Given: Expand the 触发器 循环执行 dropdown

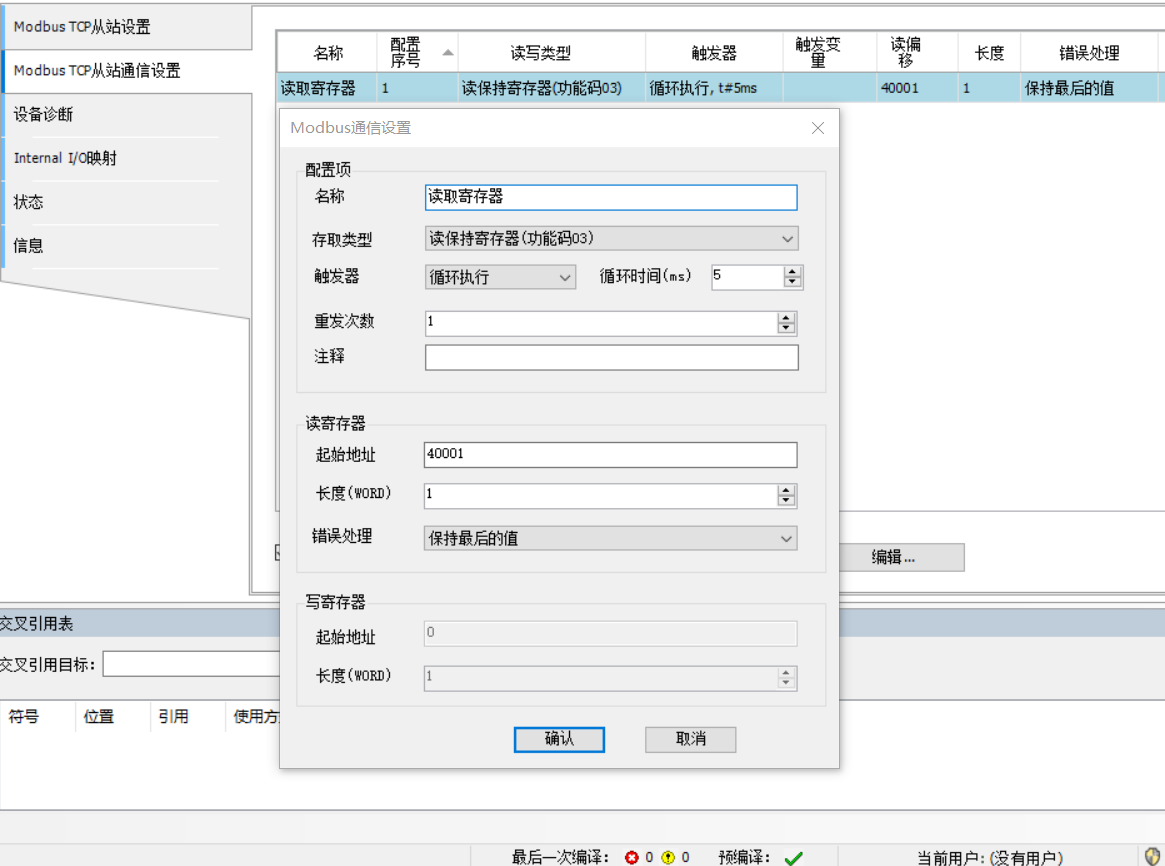Looking at the screenshot, I should 565,278.
